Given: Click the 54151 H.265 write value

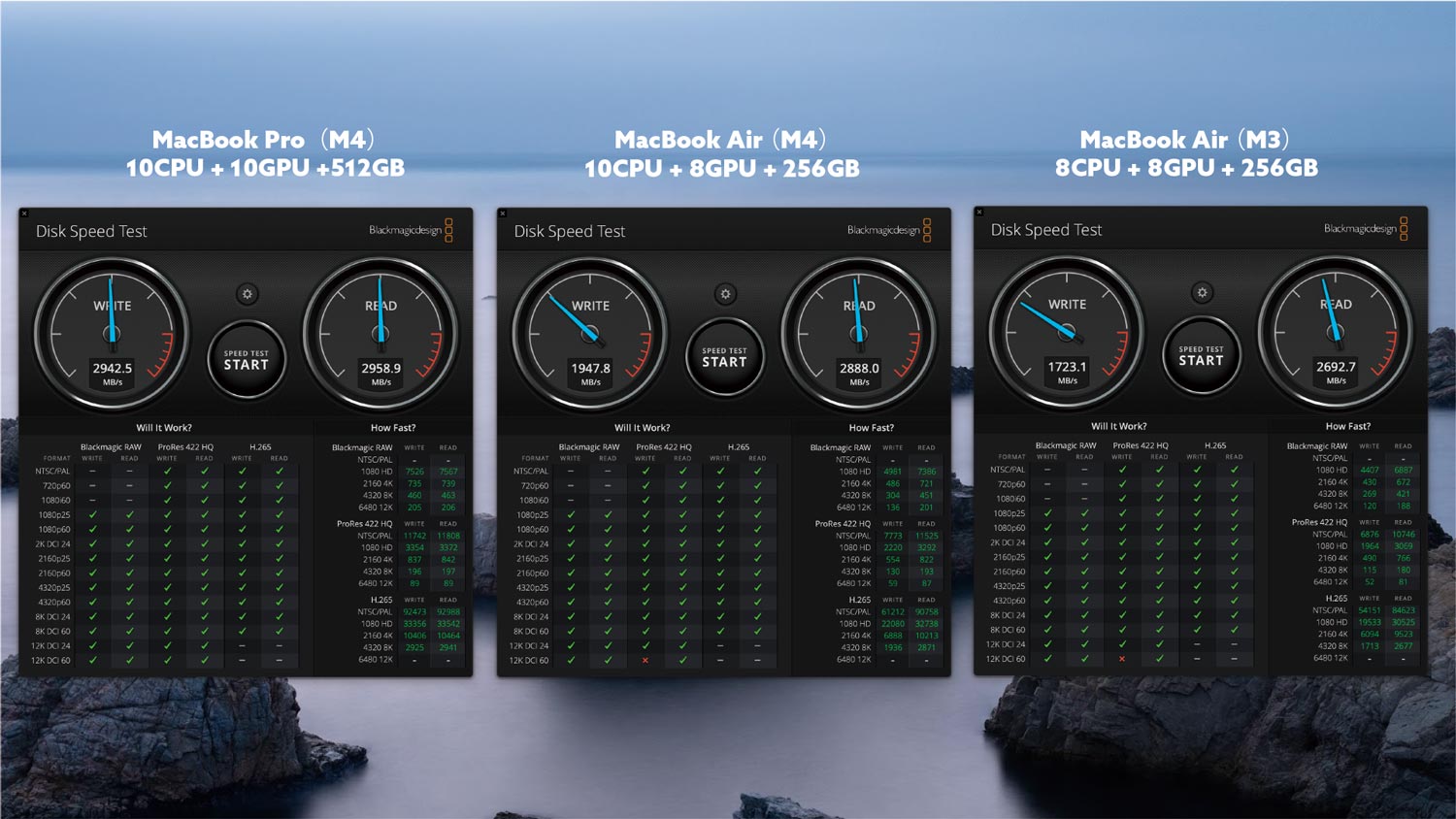Looking at the screenshot, I should pyautogui.click(x=1370, y=610).
